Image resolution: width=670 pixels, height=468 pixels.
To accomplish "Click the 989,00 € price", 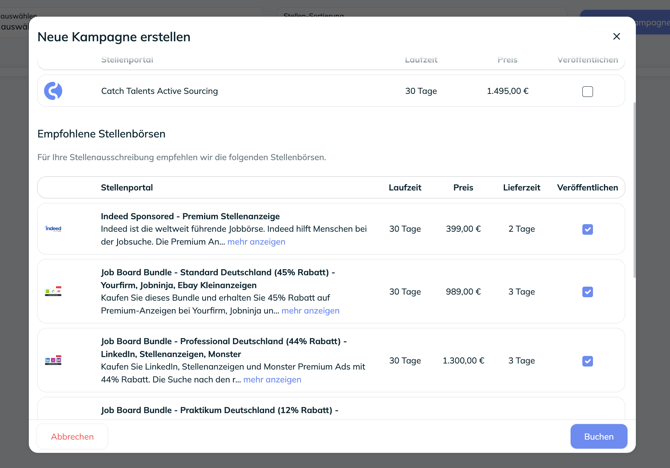I will tap(463, 292).
